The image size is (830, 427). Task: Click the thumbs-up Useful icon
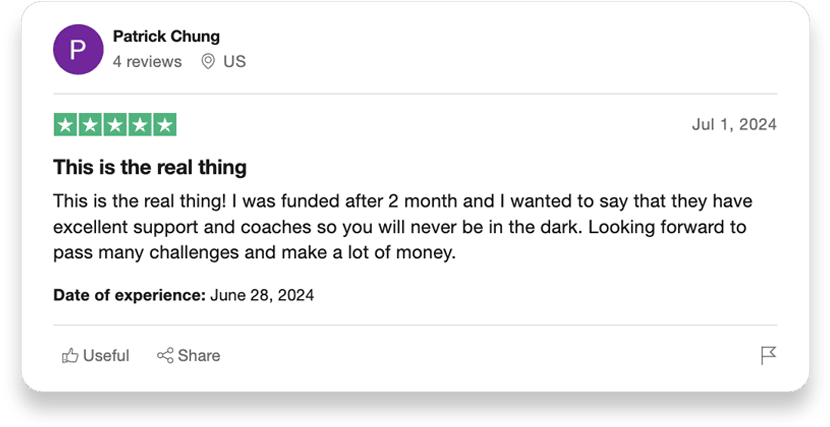pos(70,356)
